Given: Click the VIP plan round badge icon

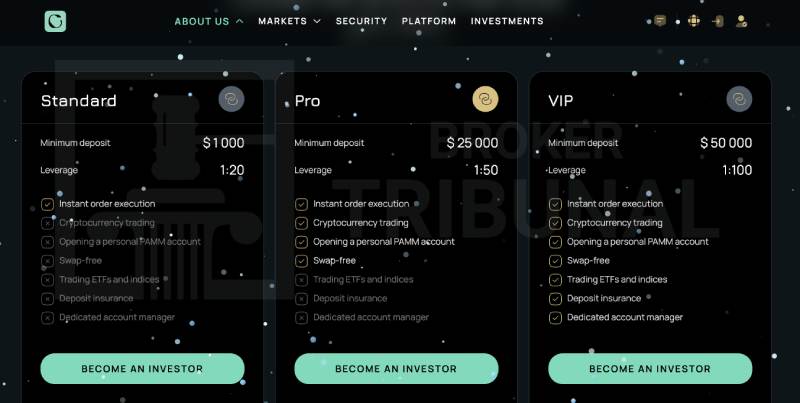Looking at the screenshot, I should (x=739, y=100).
